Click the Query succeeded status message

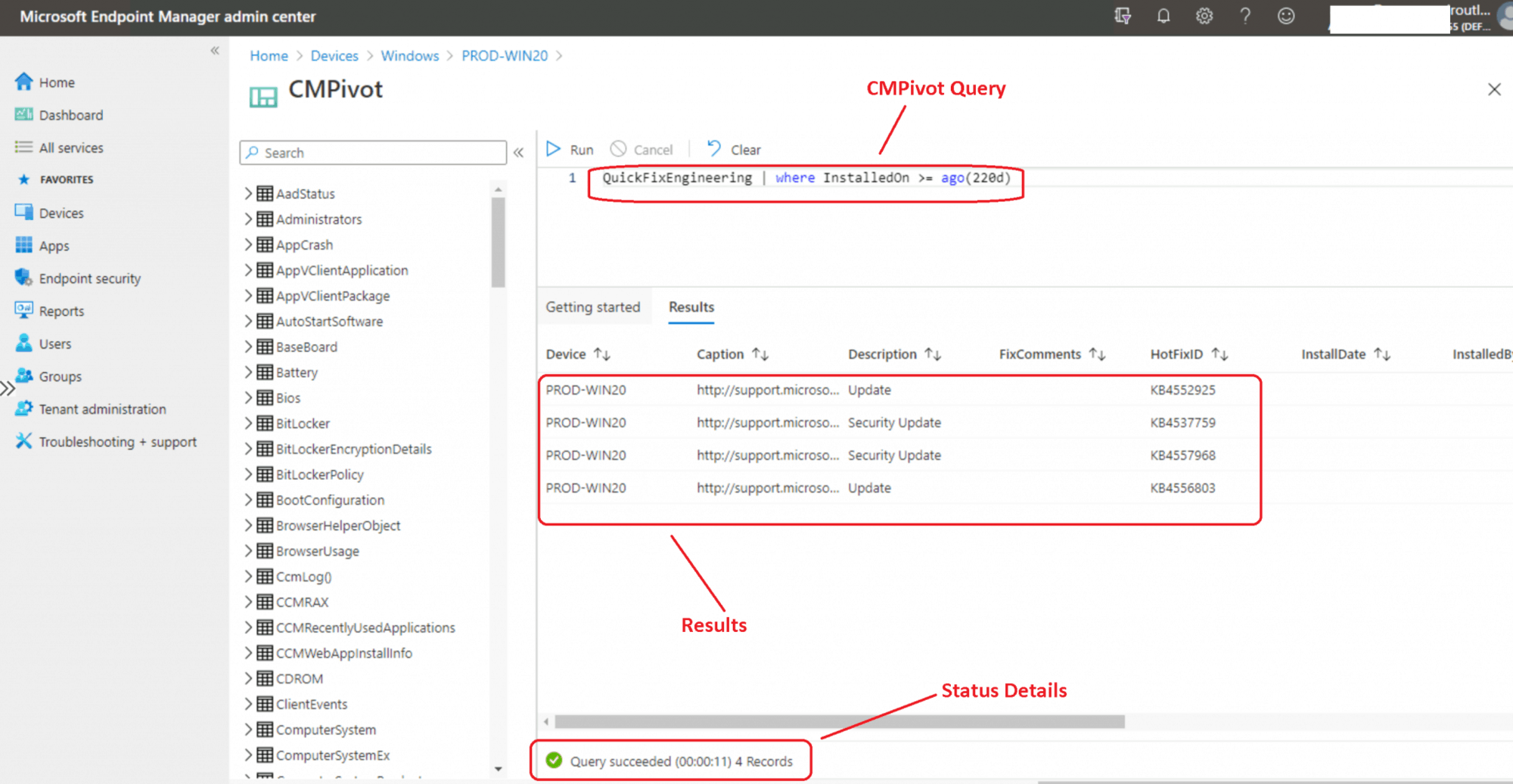pyautogui.click(x=681, y=761)
